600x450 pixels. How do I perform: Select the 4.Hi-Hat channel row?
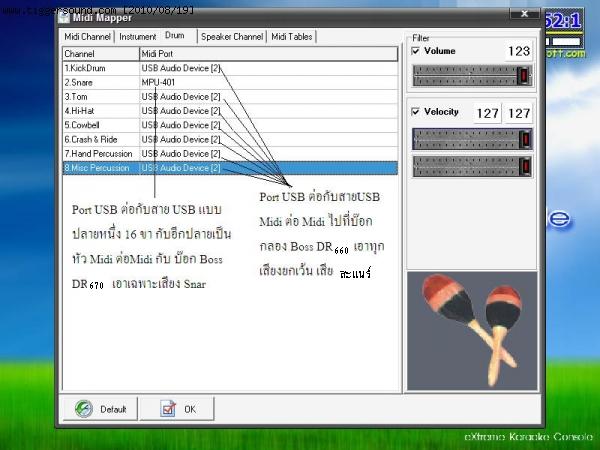coord(230,111)
